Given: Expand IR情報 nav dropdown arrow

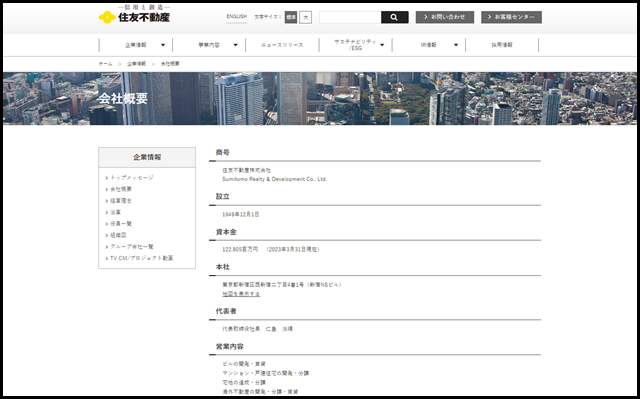Looking at the screenshot, I should click(456, 45).
